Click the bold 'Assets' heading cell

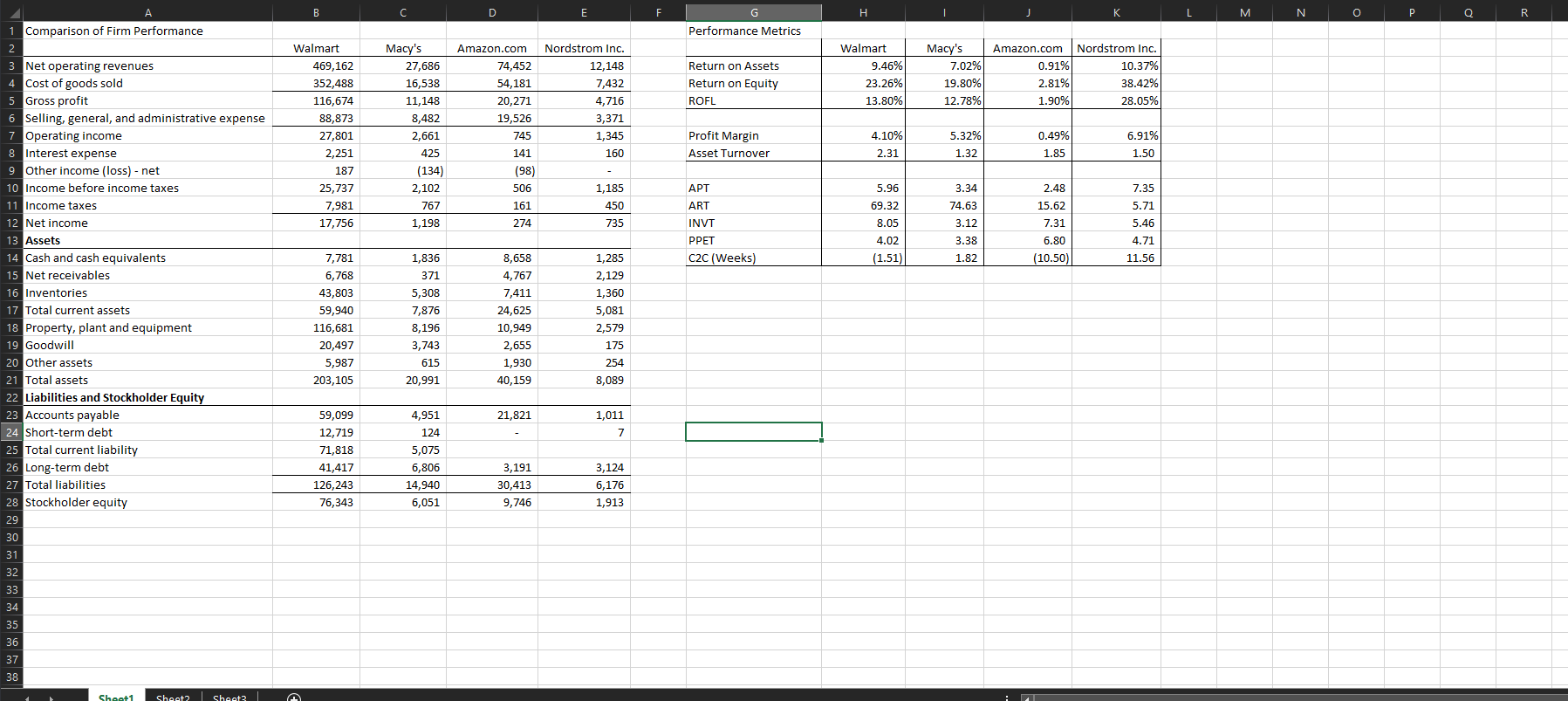coord(147,240)
